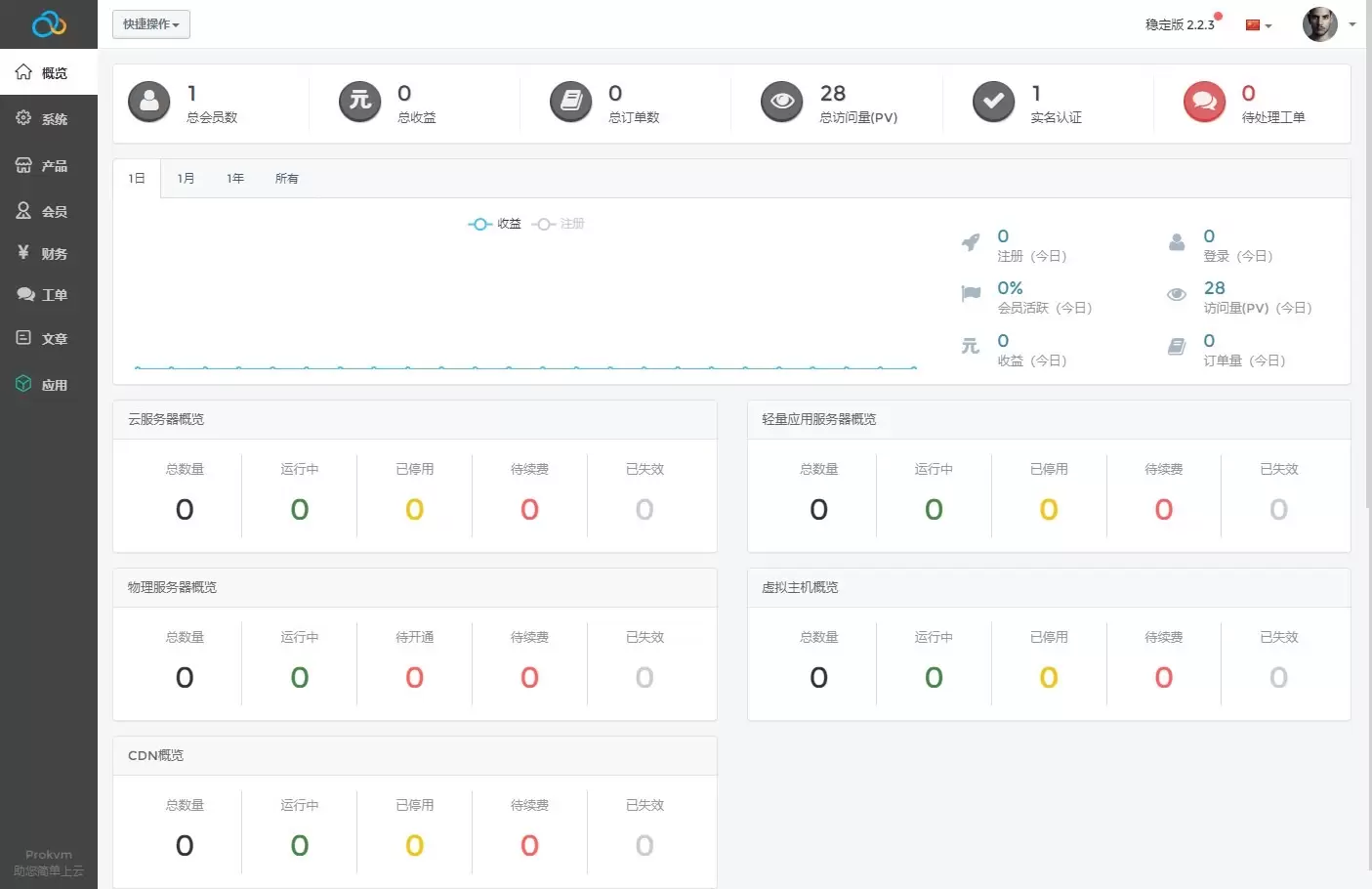The image size is (1372, 889).
Task: Click the store icon beside 产品
Action: click(23, 164)
